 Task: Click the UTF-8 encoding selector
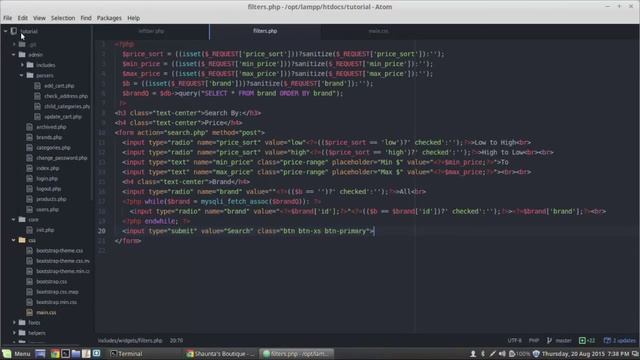514,340
